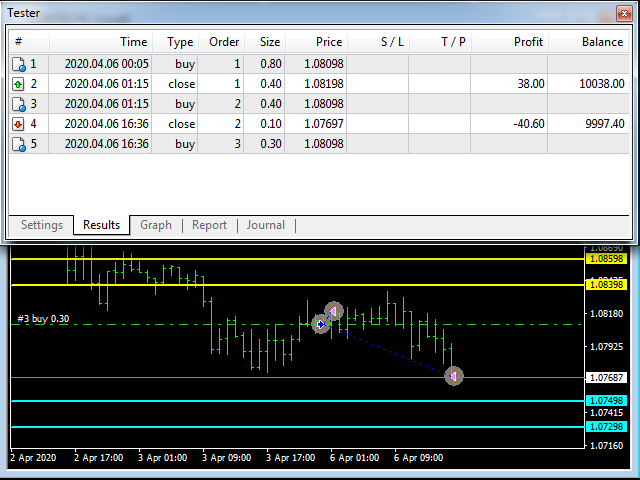Click size cell 0.30 in row 5
This screenshot has height=480, width=640.
pyautogui.click(x=271, y=144)
